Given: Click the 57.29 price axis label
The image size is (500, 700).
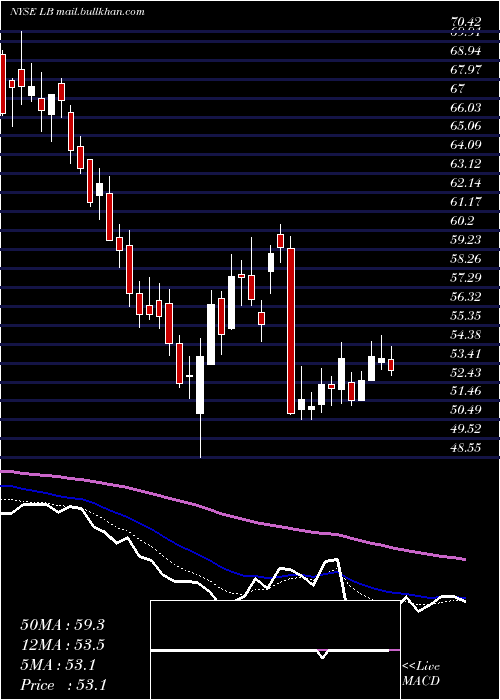Looking at the screenshot, I should (466, 278).
